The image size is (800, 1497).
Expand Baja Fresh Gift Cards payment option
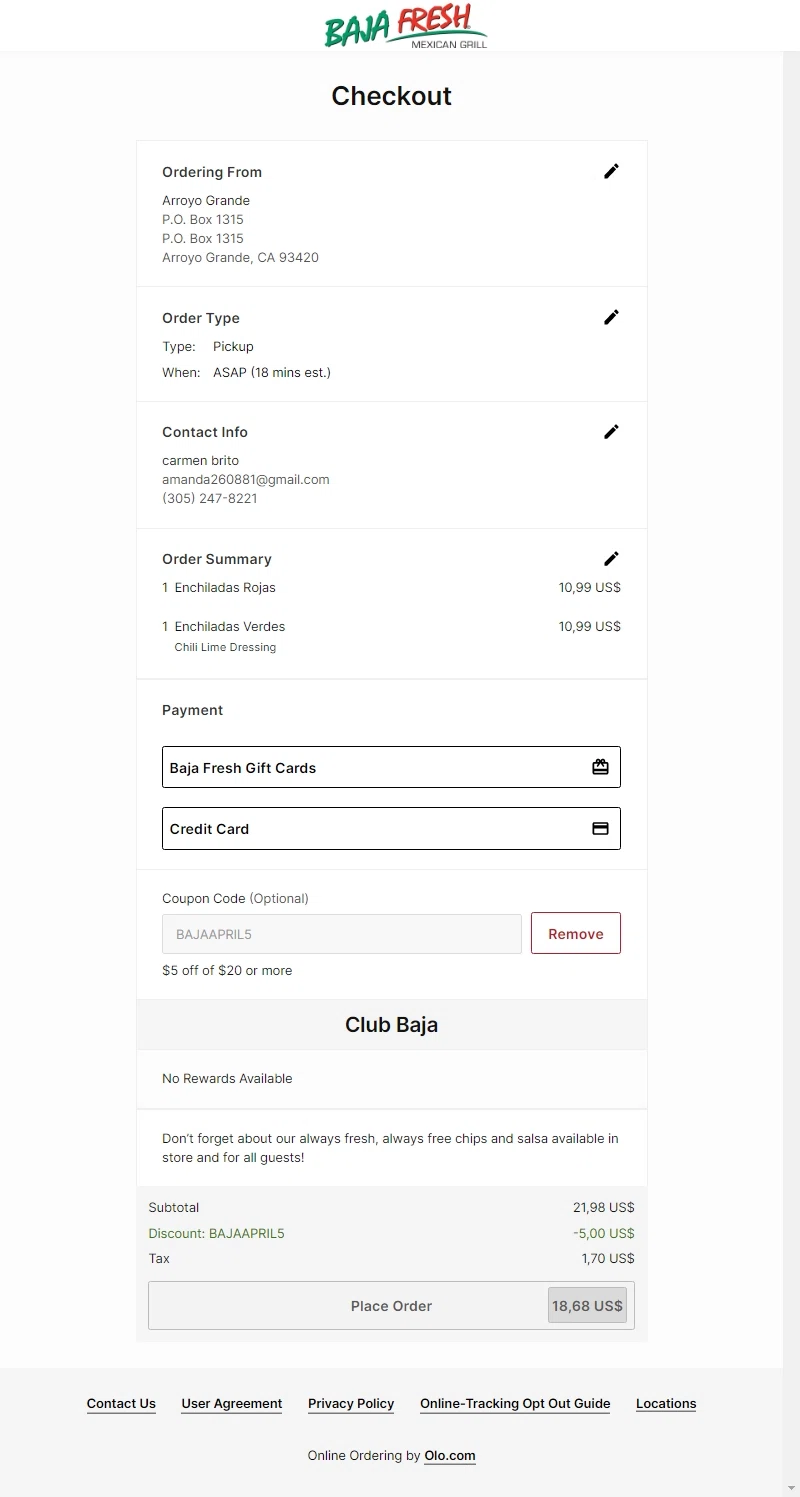pos(391,767)
